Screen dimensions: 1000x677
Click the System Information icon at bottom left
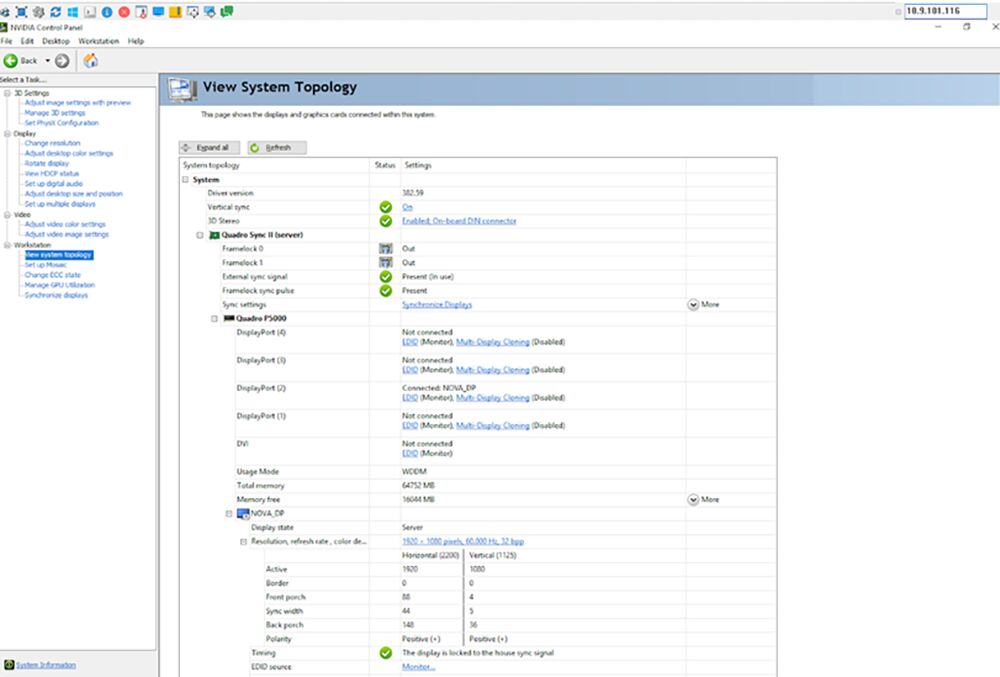(x=9, y=665)
